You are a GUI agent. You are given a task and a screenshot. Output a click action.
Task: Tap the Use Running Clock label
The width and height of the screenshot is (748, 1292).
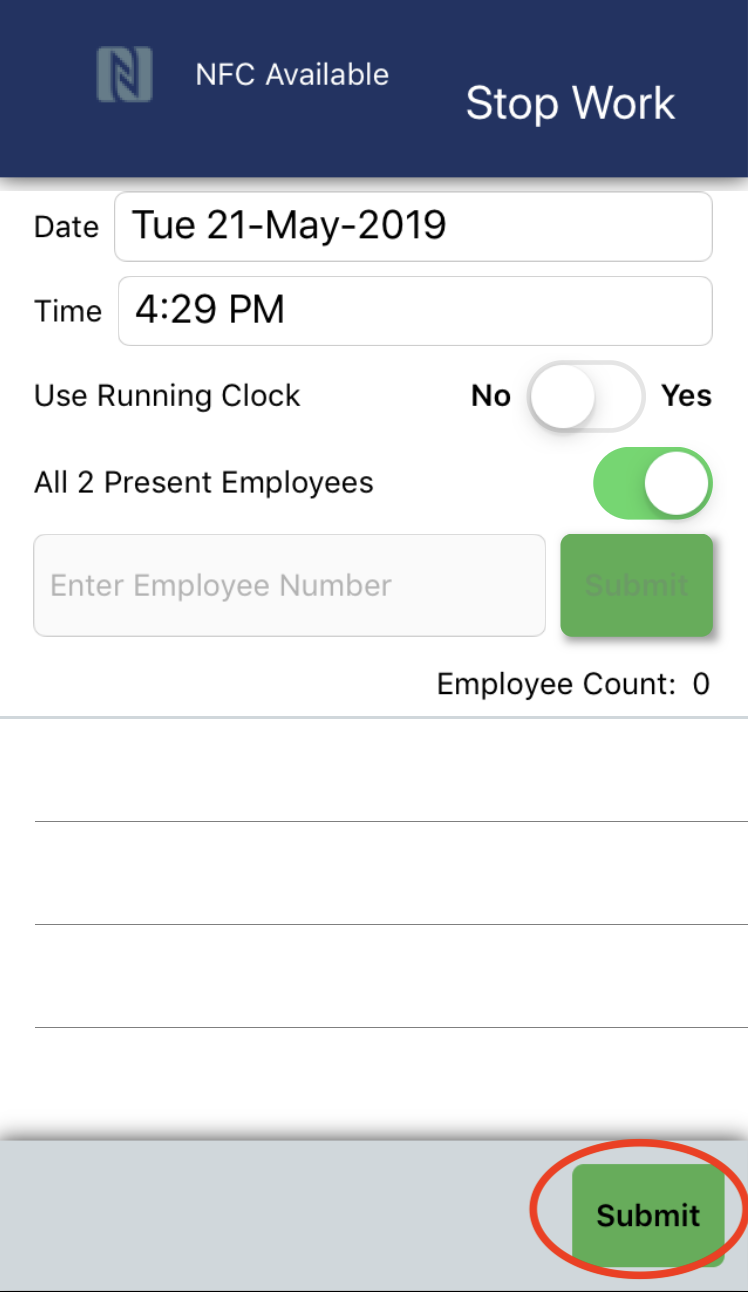[x=167, y=397]
